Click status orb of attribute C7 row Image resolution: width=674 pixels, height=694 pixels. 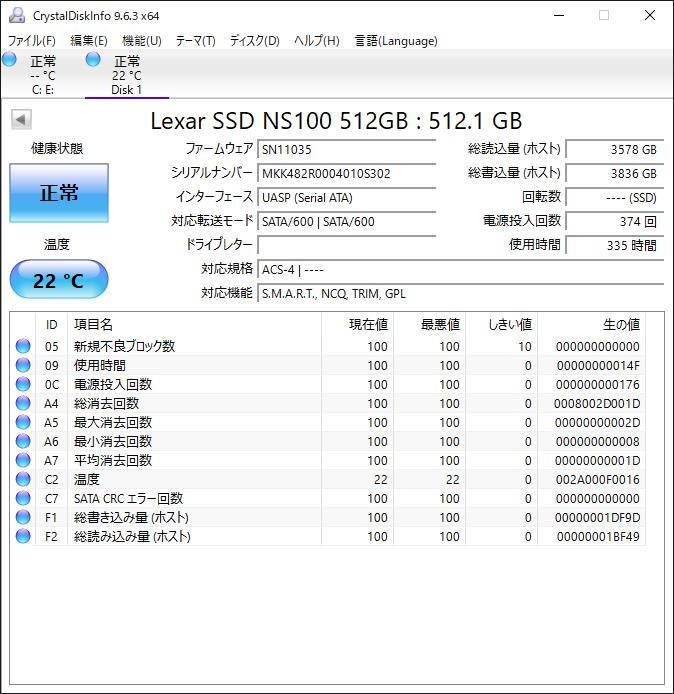pos(23,498)
